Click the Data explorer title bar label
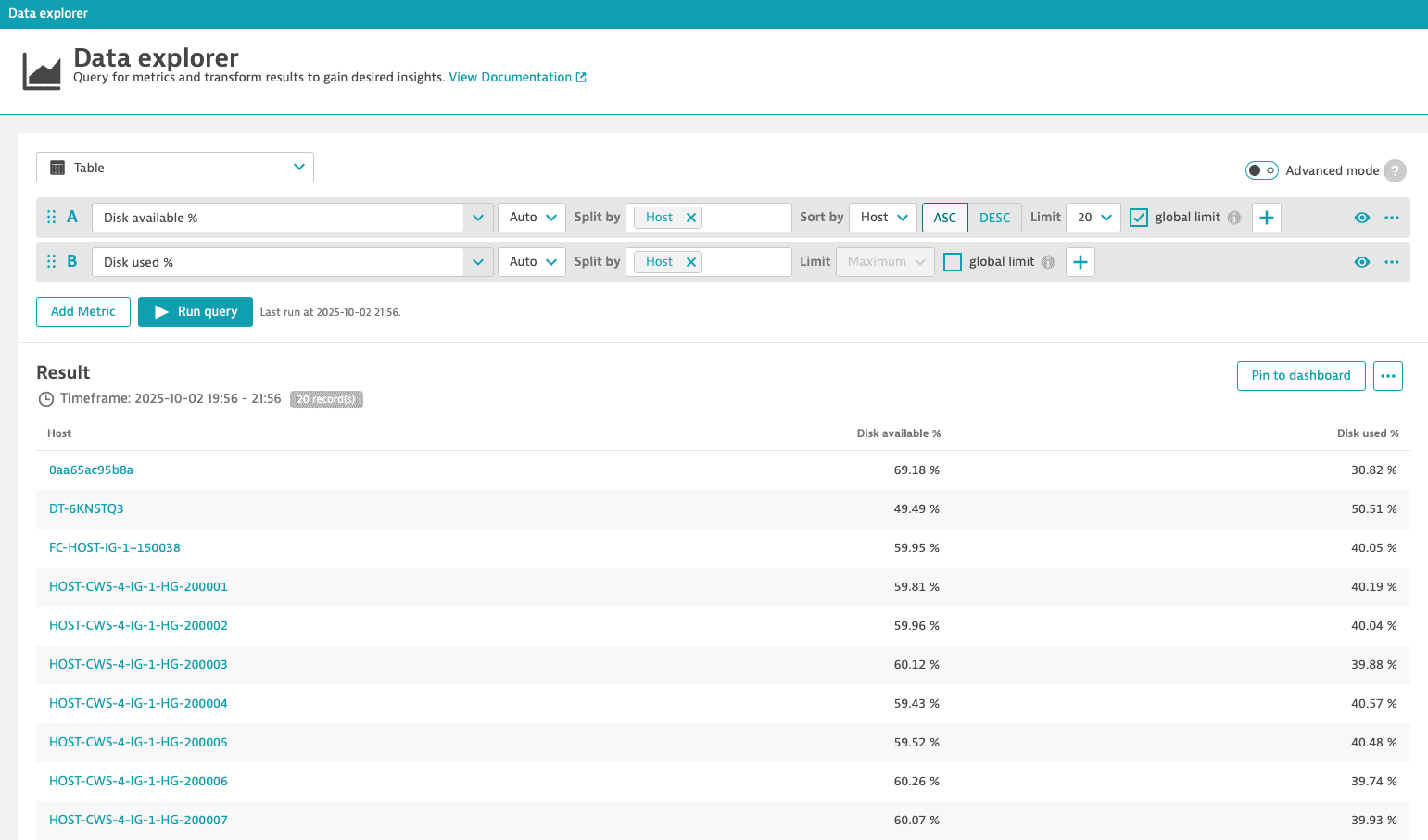This screenshot has width=1428, height=840. (48, 14)
